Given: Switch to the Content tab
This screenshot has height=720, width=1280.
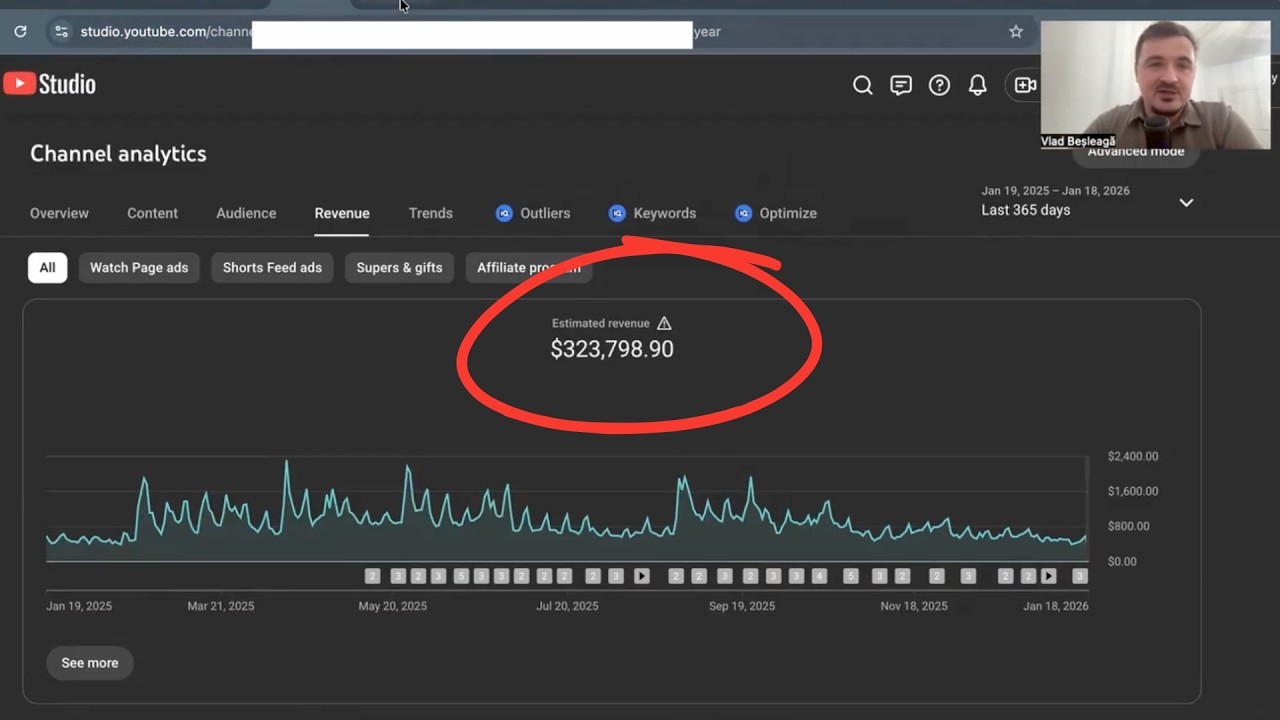Looking at the screenshot, I should tap(152, 213).
